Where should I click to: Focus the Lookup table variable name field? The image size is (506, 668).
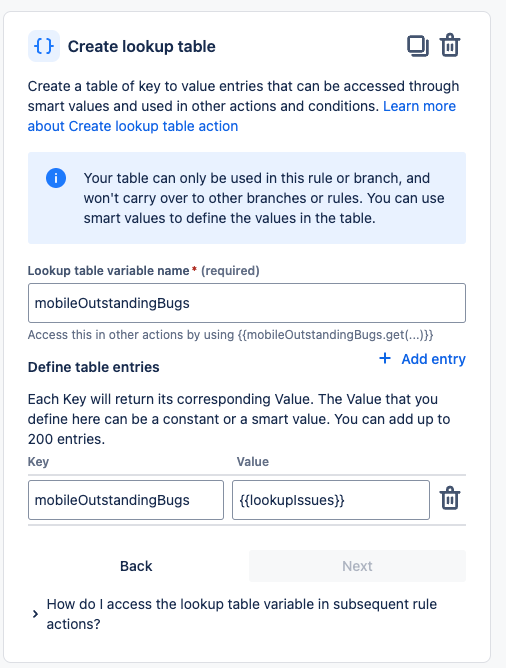coord(247,303)
